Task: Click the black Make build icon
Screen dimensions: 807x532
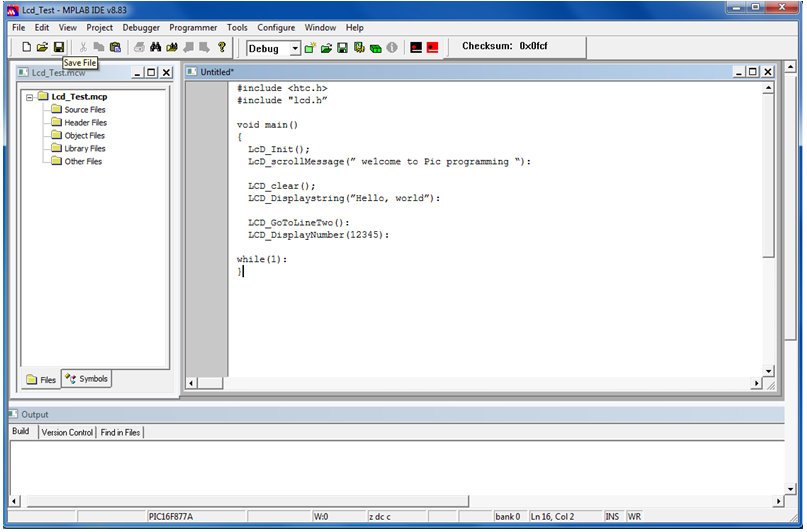Action: [416, 48]
